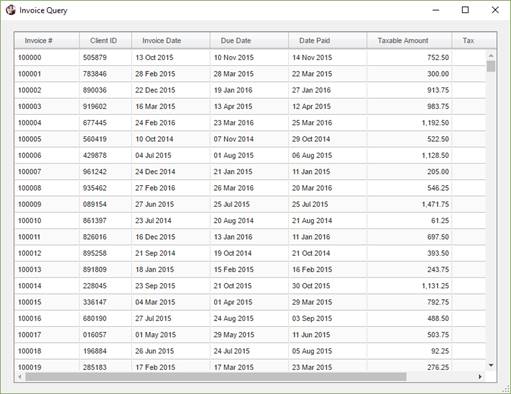Screen dimensions: 511x394
Task: Maximize the Invoice Query window
Action: 465,10
